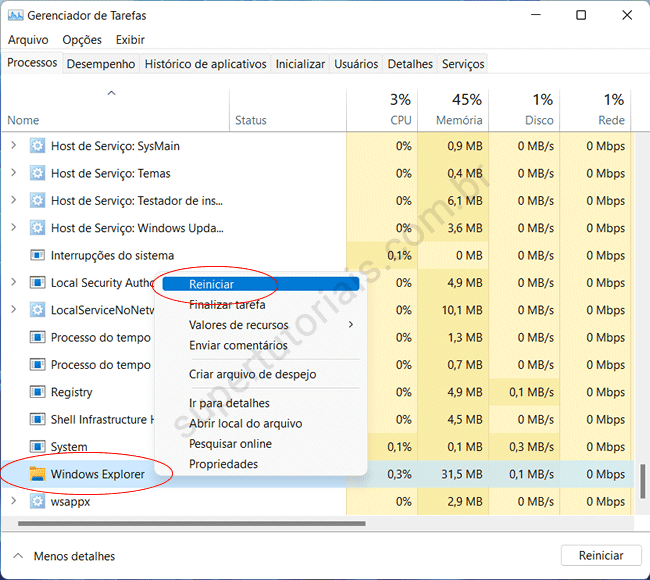Click the Interrupções do sistema icon

(38, 255)
